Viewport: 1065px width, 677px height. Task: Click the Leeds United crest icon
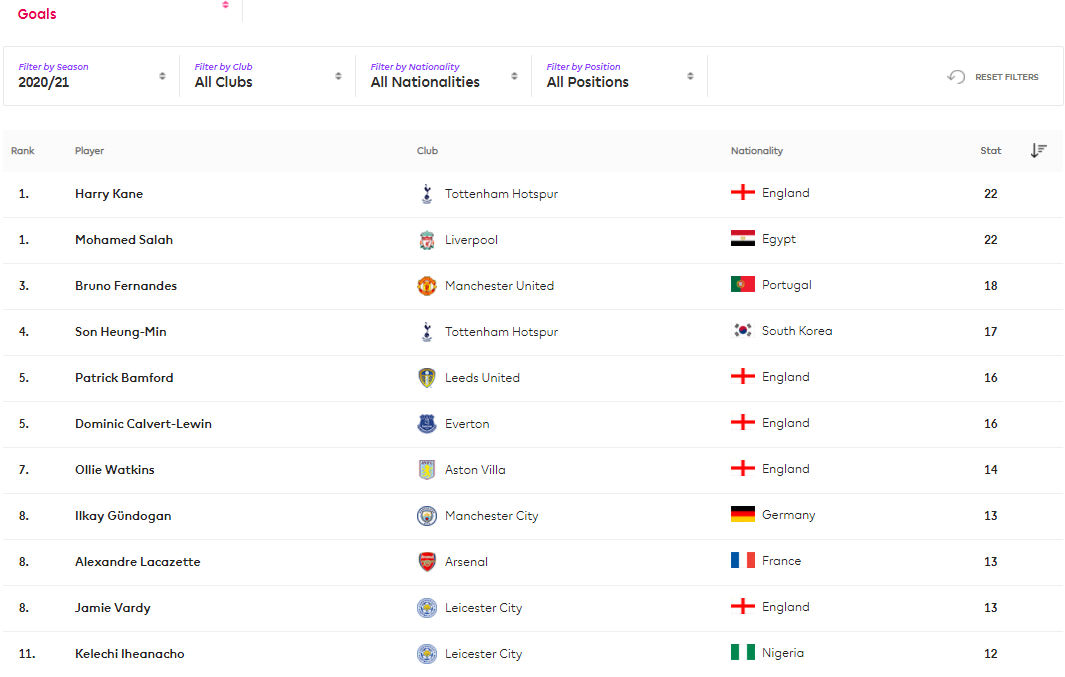pos(427,378)
